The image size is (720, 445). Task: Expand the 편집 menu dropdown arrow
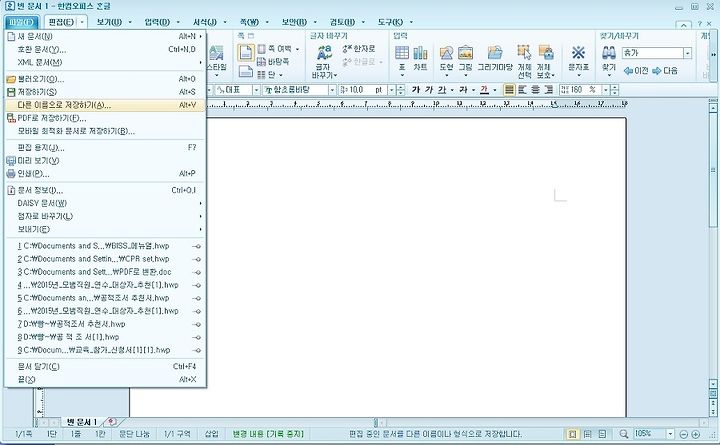[82, 22]
